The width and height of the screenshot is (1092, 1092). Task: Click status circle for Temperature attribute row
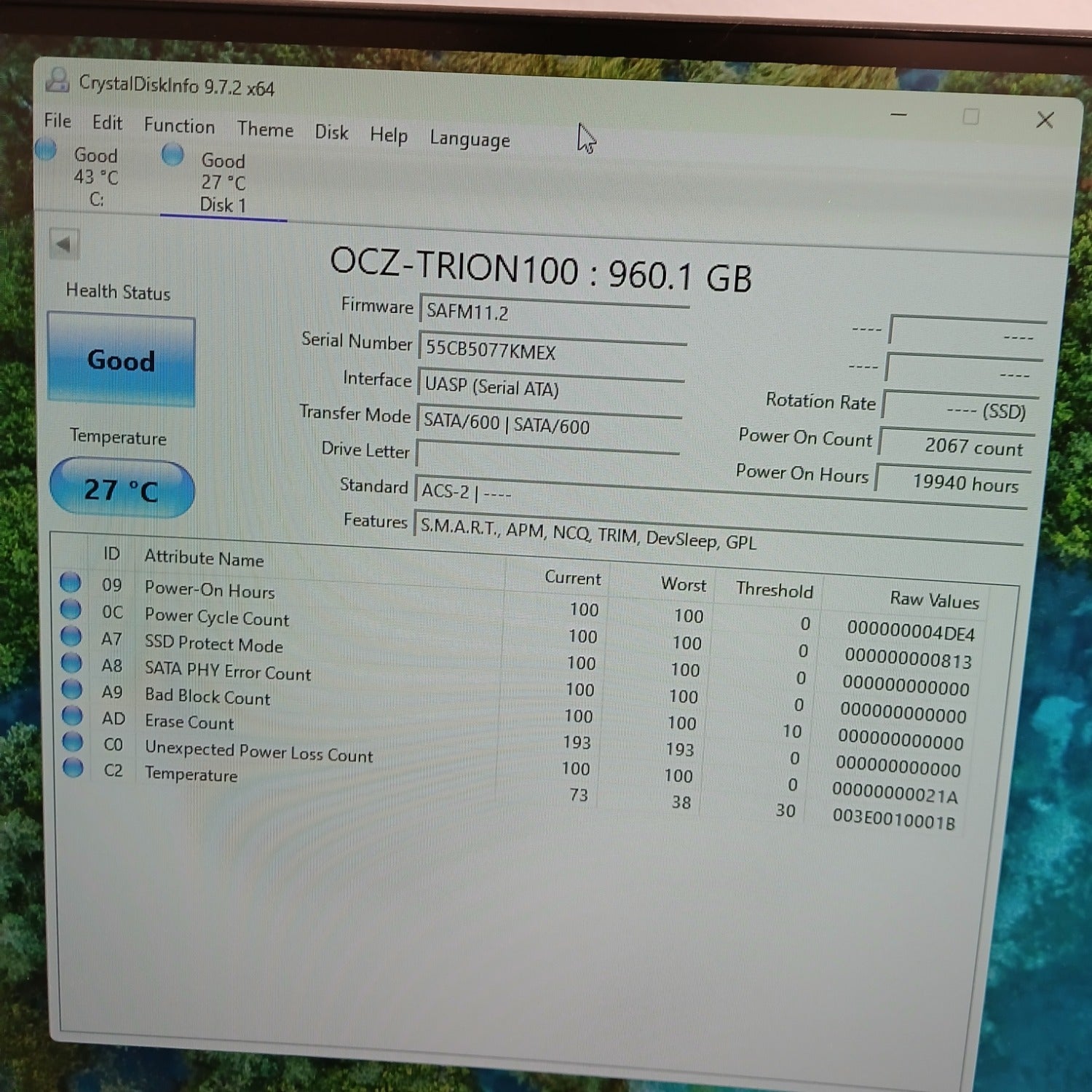coord(73,767)
